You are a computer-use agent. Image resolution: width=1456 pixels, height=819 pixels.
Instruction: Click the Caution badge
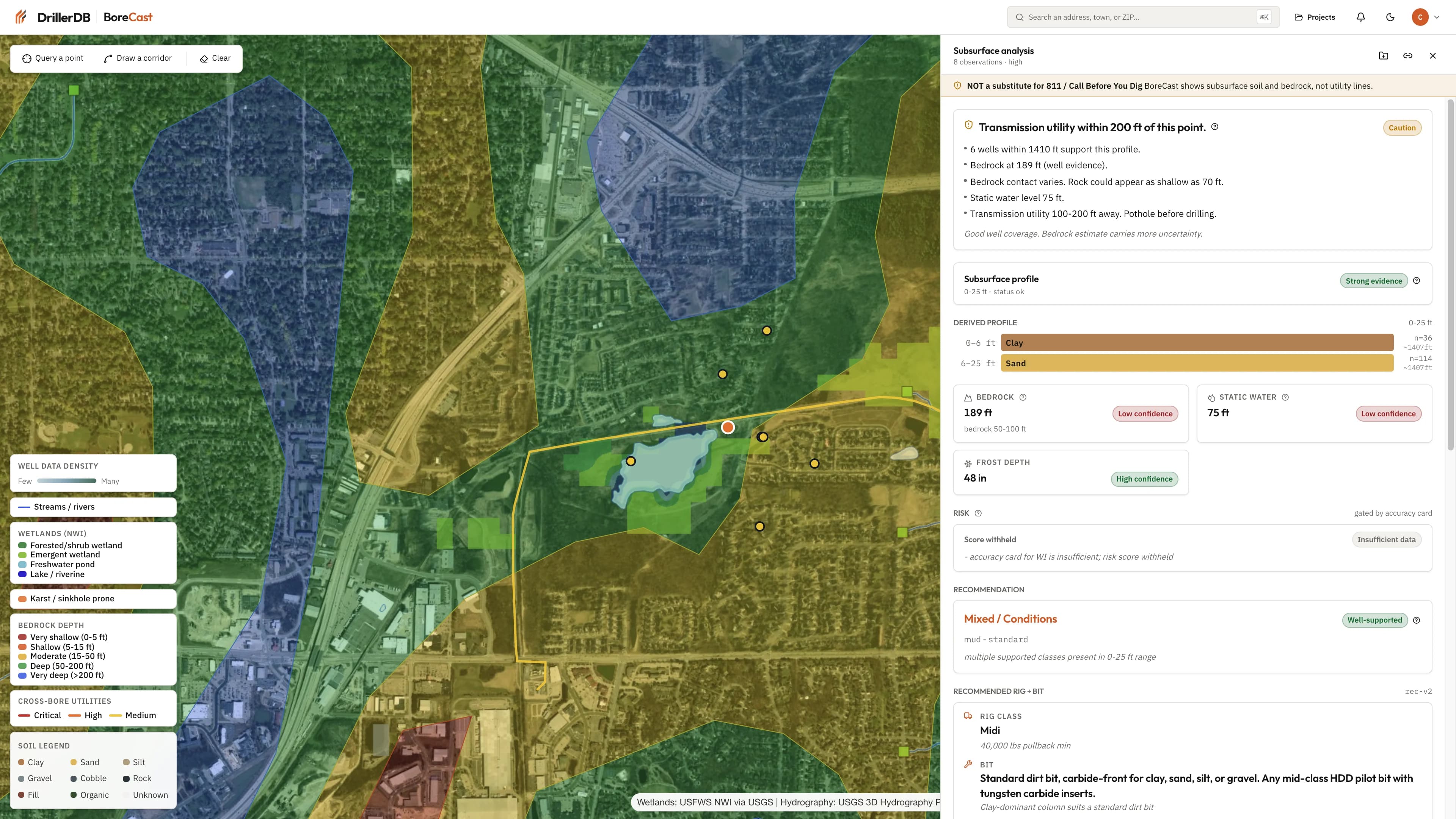pyautogui.click(x=1402, y=128)
